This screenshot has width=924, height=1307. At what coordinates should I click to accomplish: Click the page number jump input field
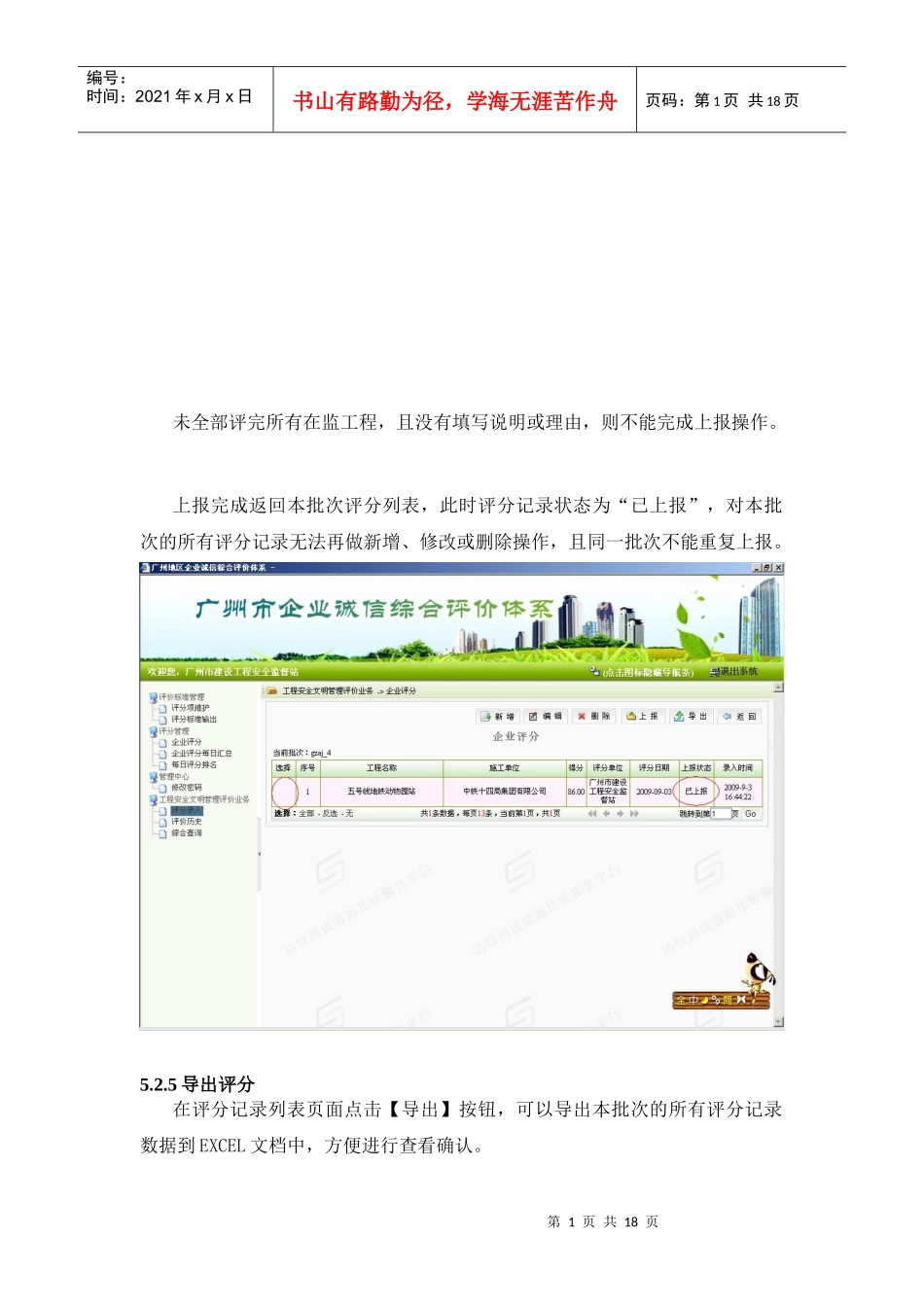(721, 814)
